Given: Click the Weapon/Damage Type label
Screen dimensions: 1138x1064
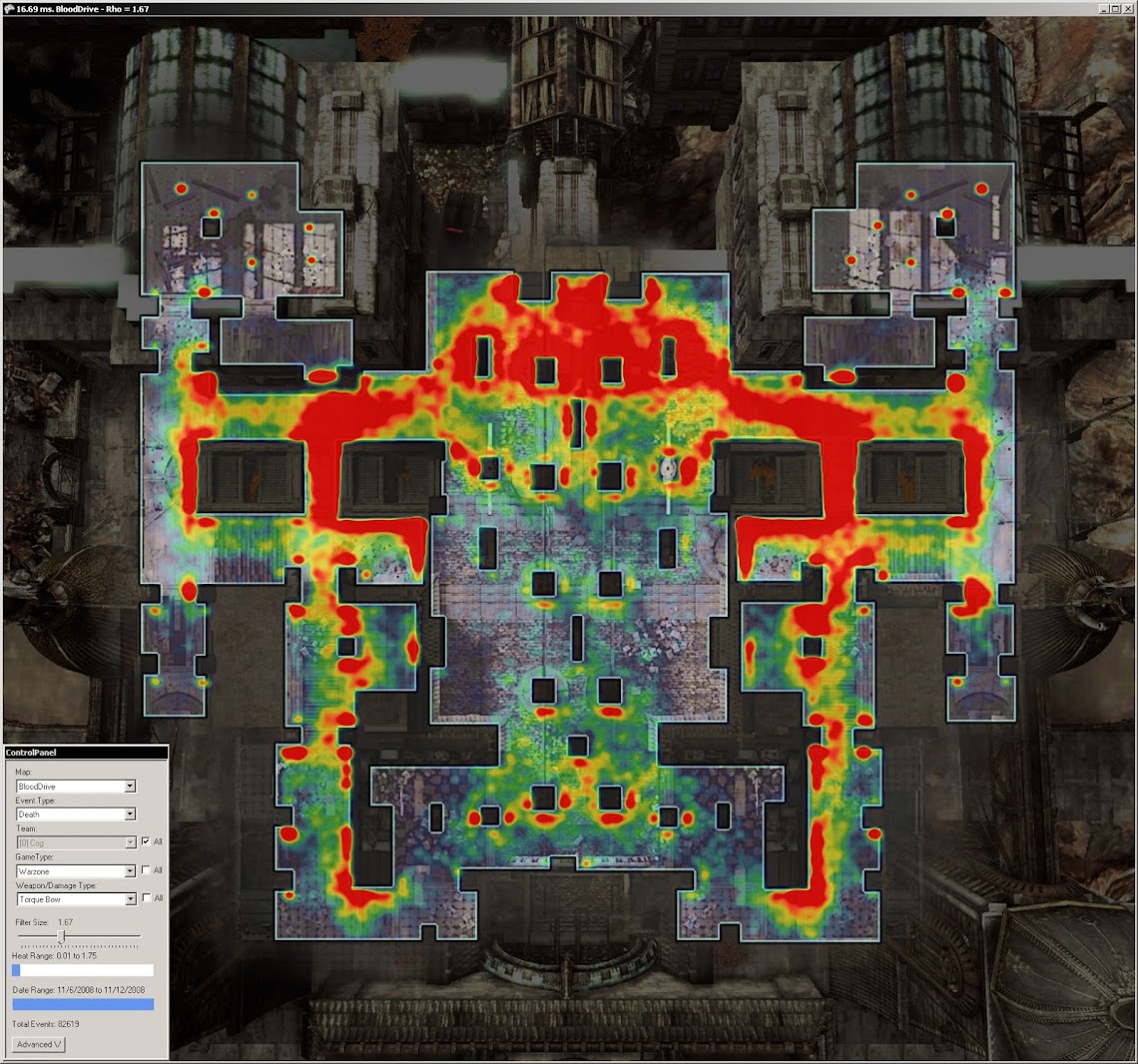Looking at the screenshot, I should coord(56,885).
